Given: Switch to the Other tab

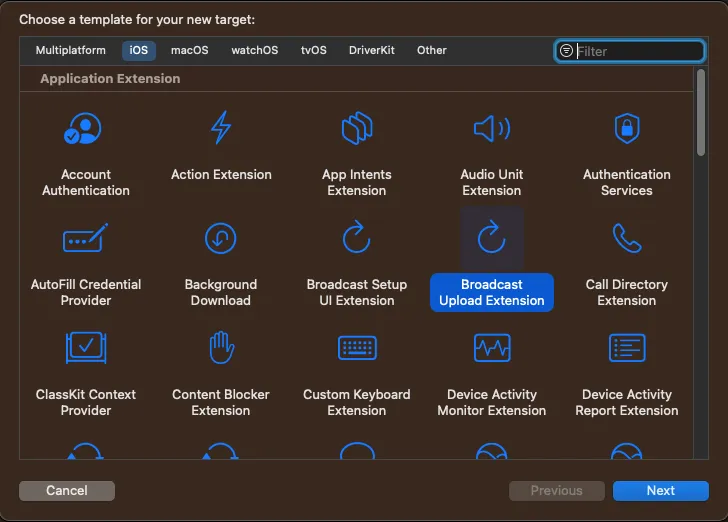Looking at the screenshot, I should [431, 50].
